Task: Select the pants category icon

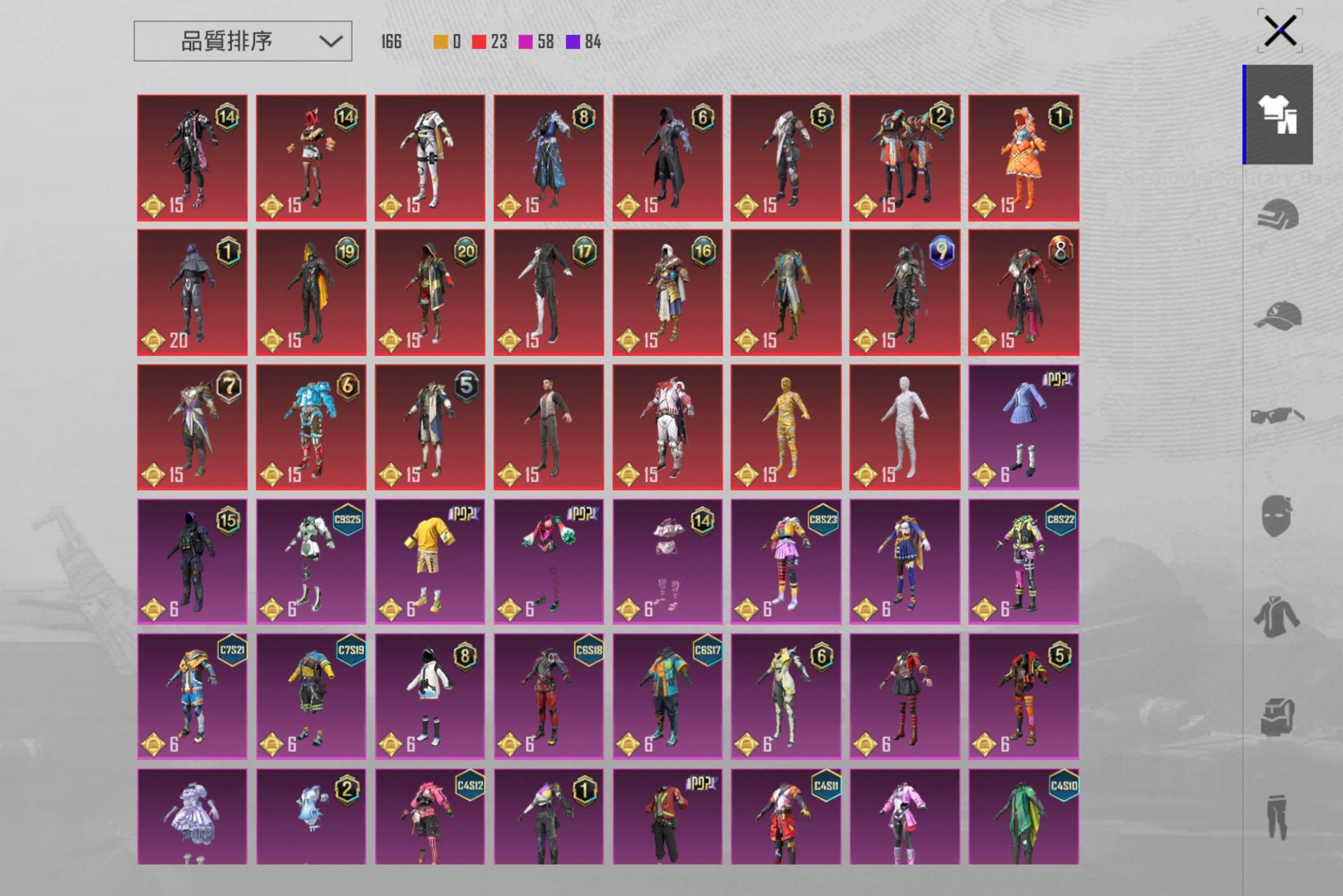Action: (1277, 817)
